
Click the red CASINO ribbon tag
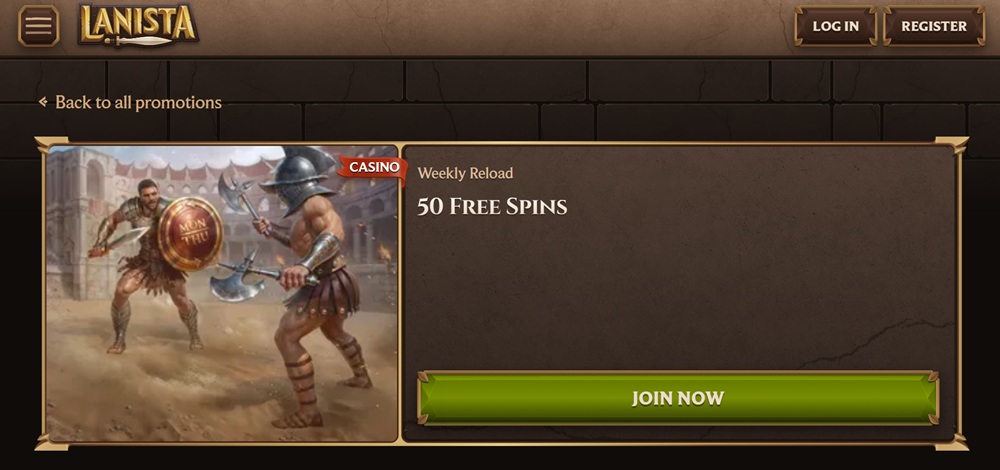[x=374, y=168]
